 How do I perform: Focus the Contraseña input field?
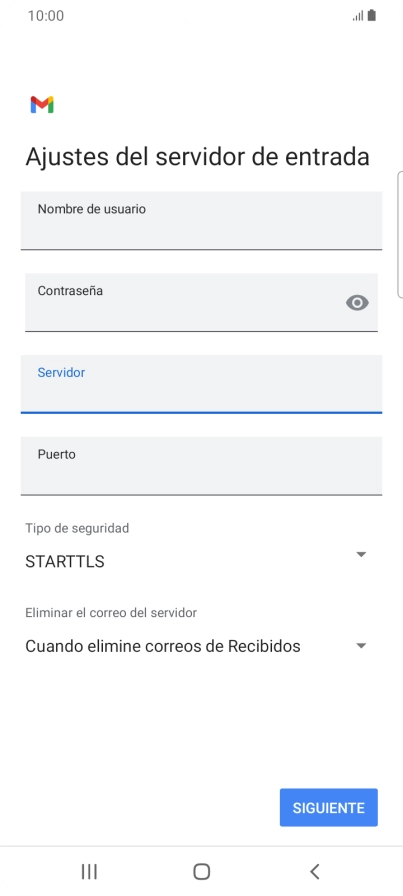pyautogui.click(x=201, y=302)
